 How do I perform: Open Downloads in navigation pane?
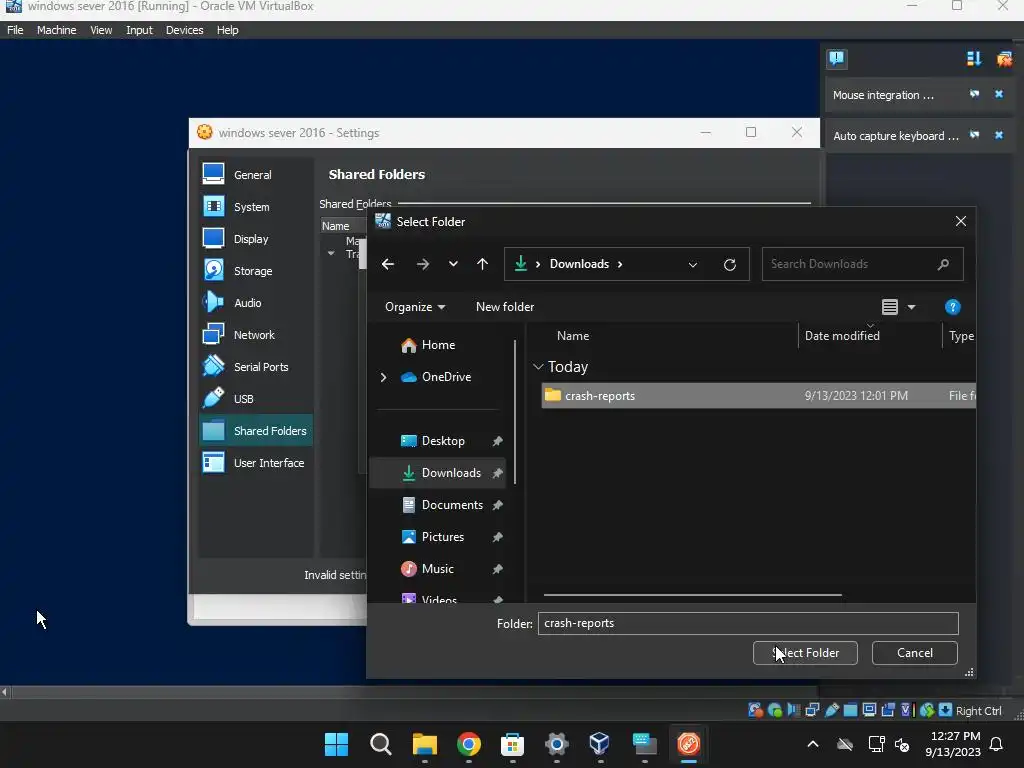tap(451, 473)
